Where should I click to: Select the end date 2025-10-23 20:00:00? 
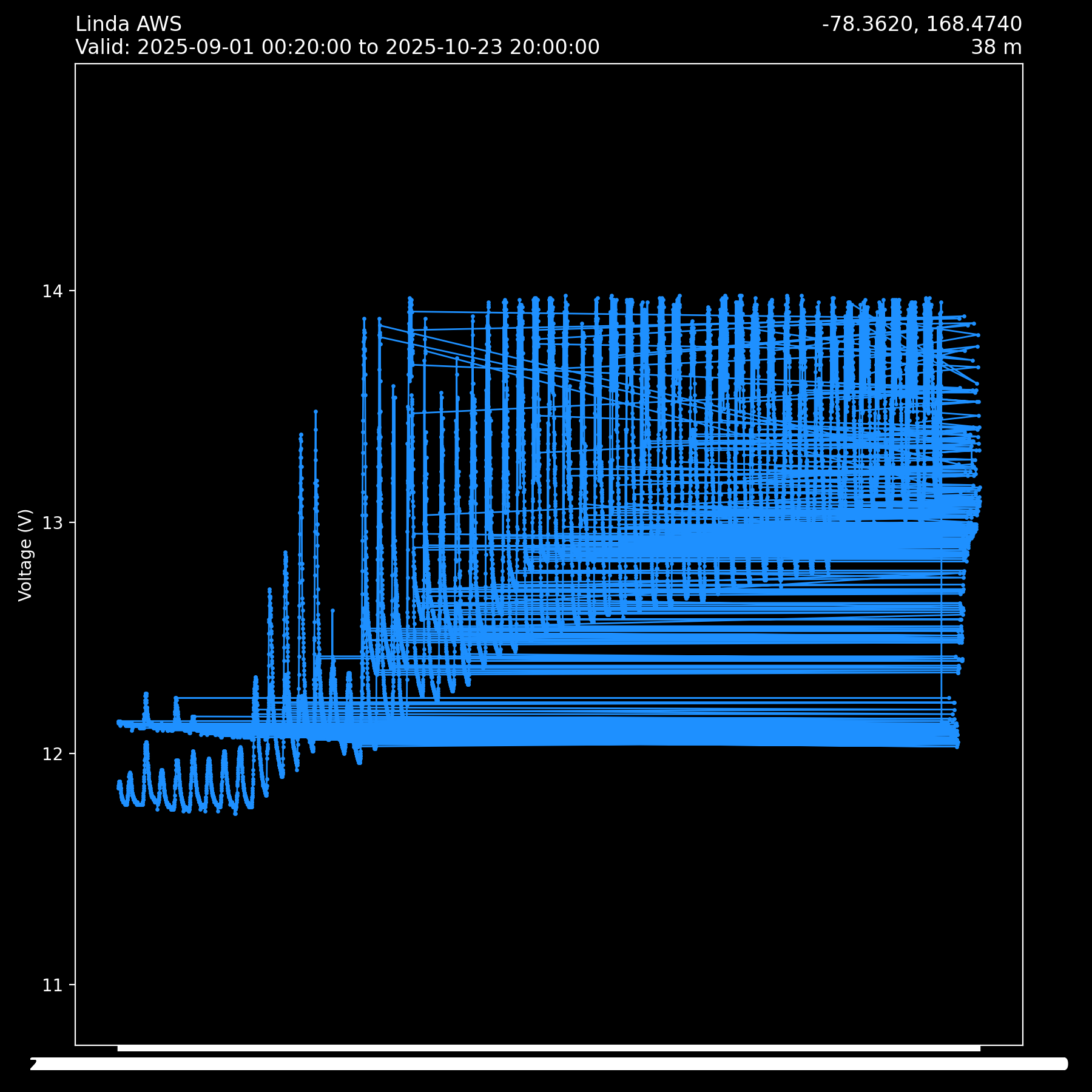[x=492, y=47]
